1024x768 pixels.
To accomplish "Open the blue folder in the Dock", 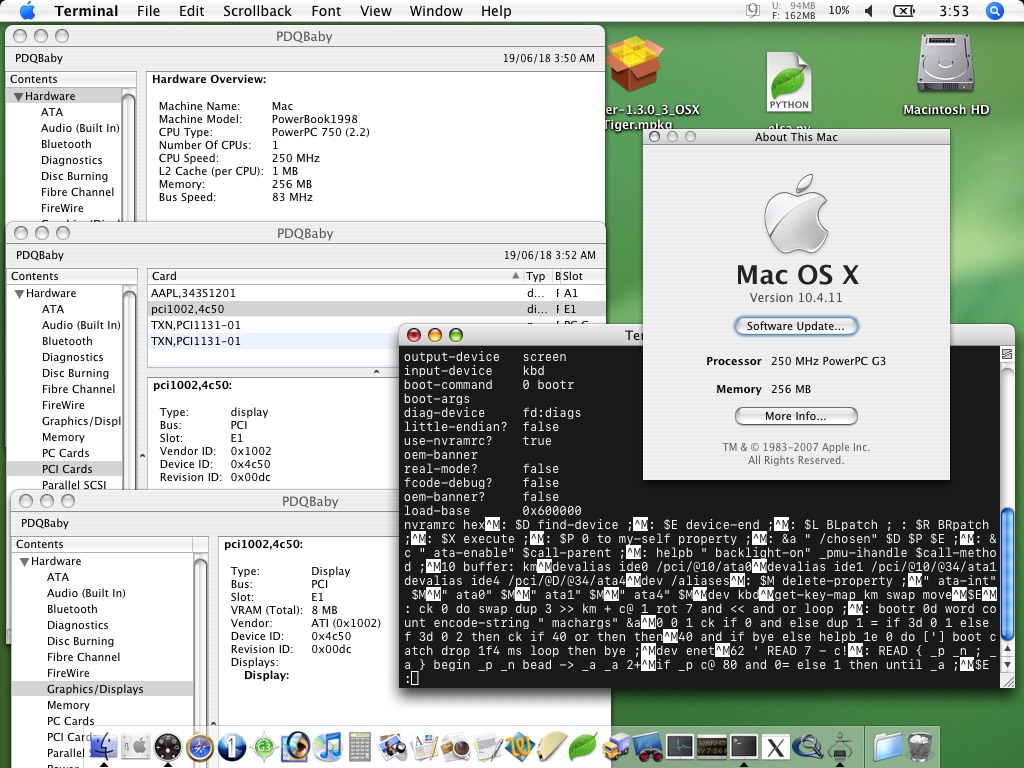I will [888, 746].
